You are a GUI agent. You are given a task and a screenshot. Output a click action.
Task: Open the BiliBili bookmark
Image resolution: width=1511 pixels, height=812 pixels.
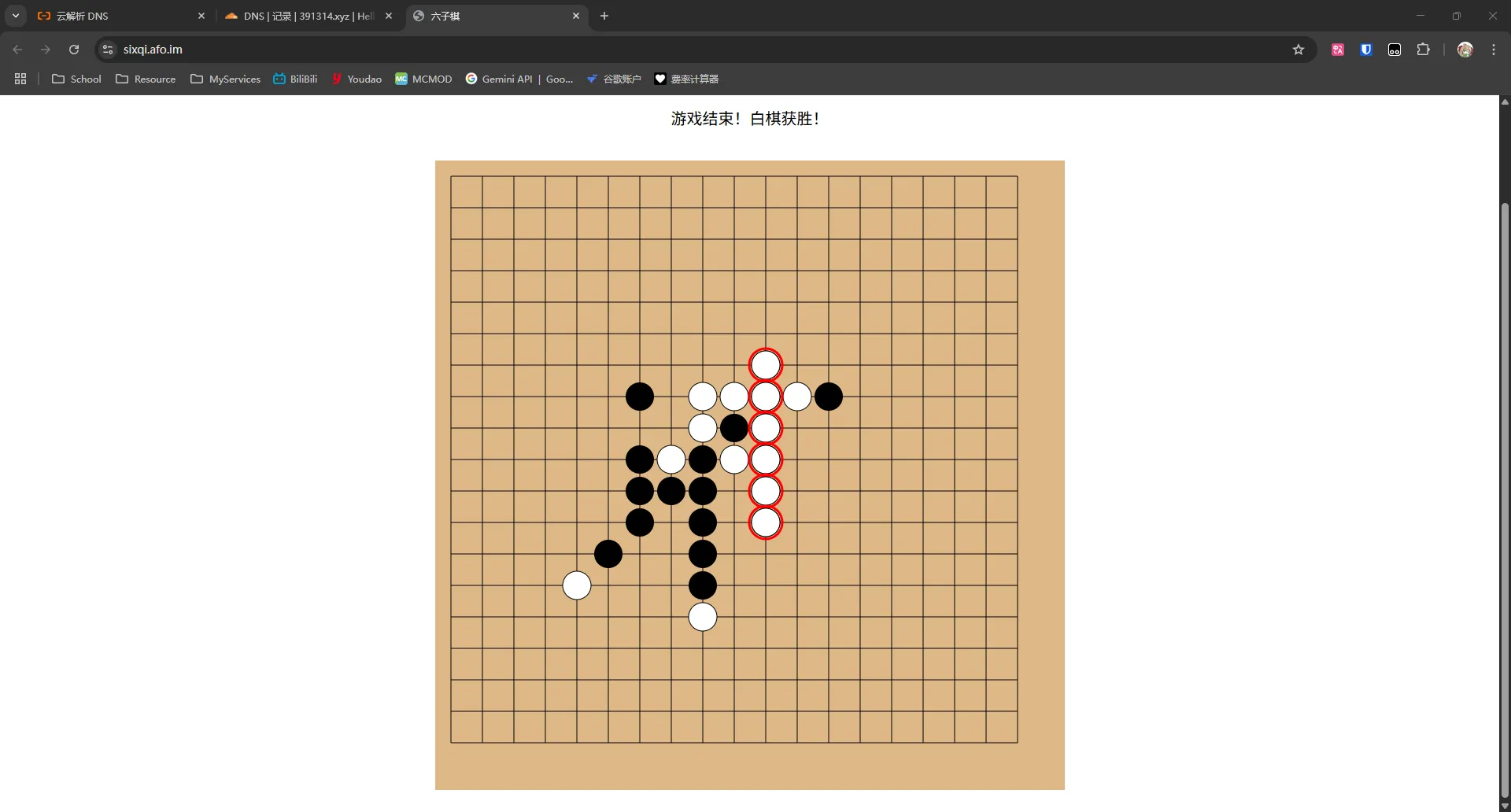click(x=295, y=79)
